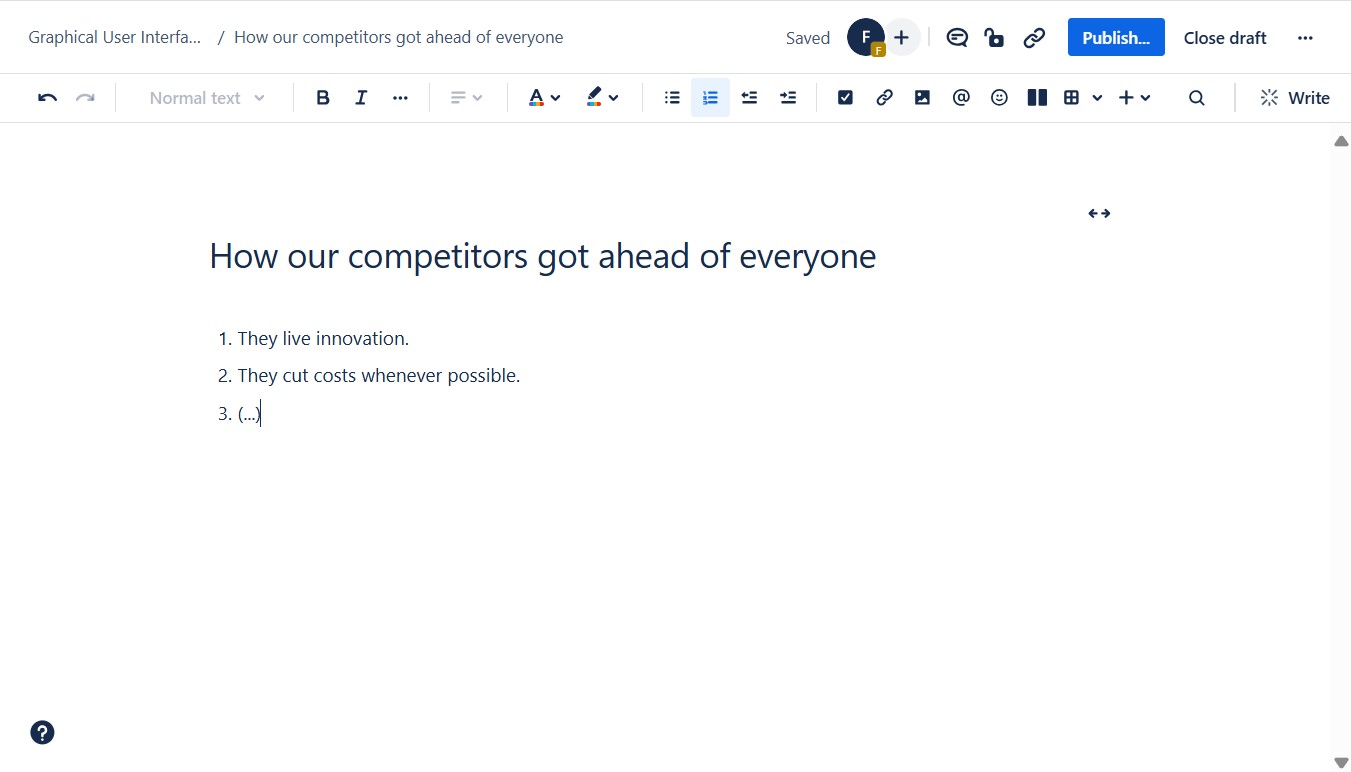Insert an action item checkbox

(845, 98)
